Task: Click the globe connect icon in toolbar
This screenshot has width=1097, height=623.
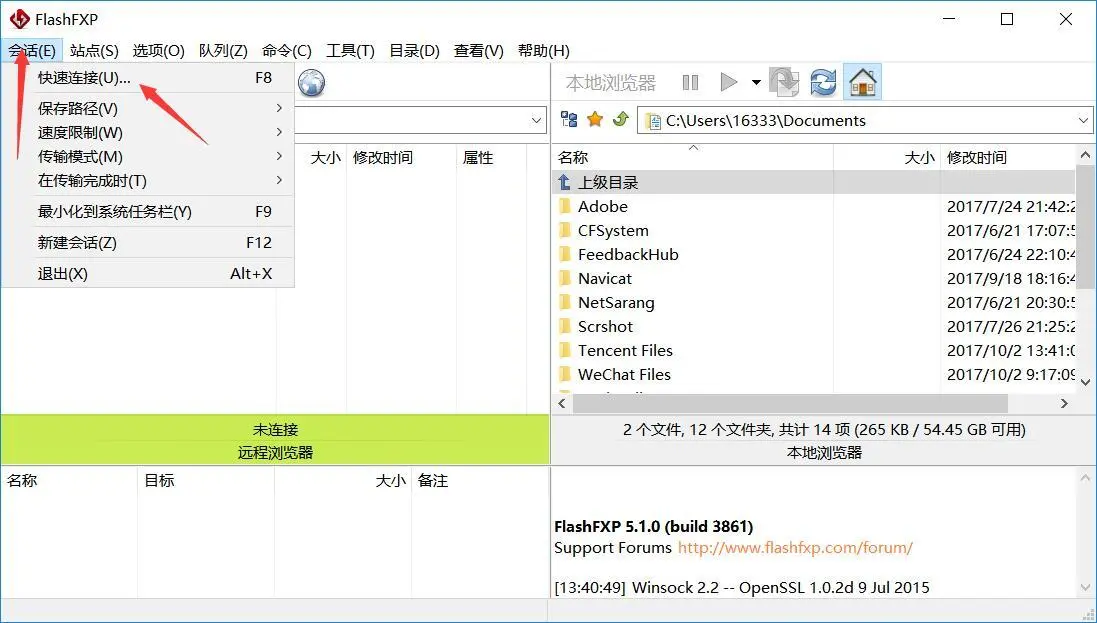Action: (x=311, y=83)
